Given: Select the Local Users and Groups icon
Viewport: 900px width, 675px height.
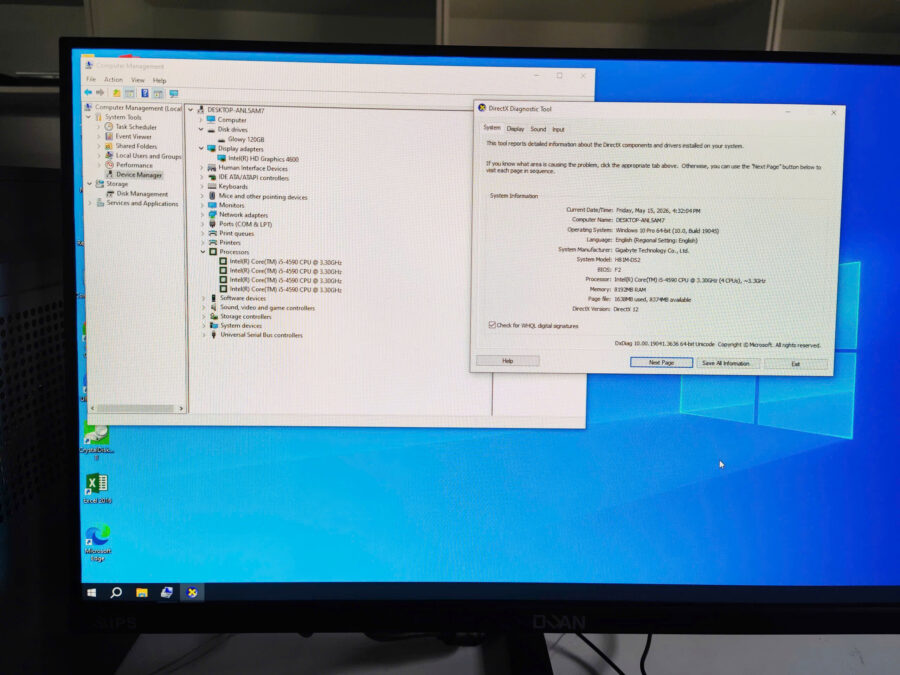Looking at the screenshot, I should coord(109,155).
